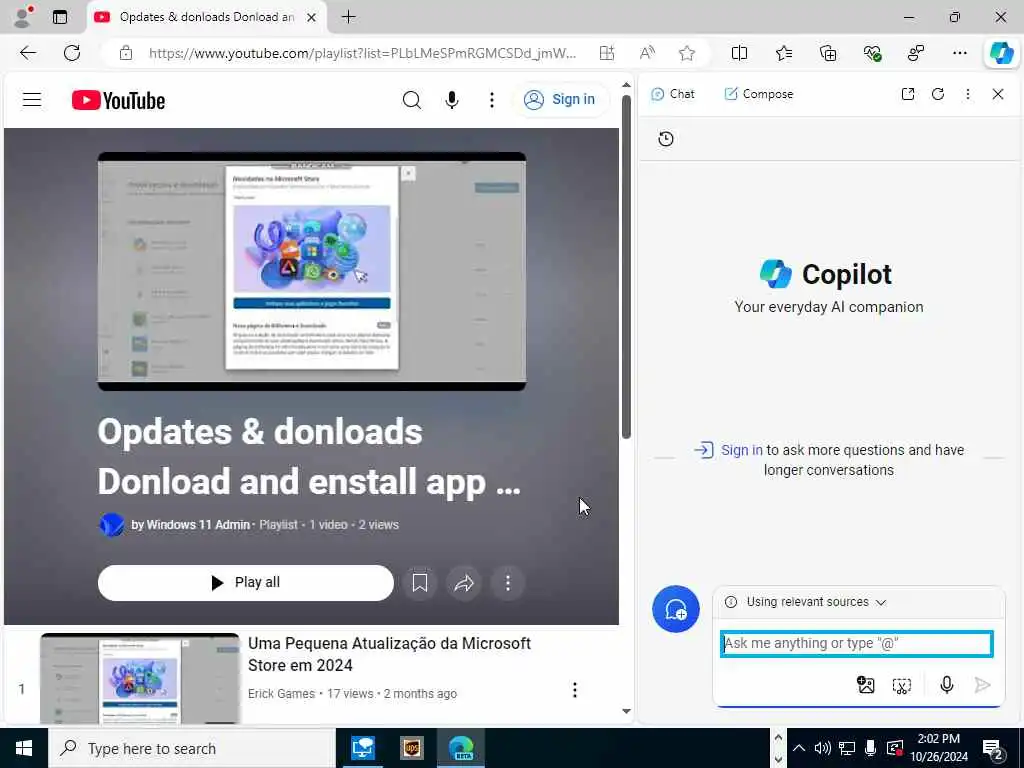Image resolution: width=1024 pixels, height=768 pixels.
Task: Open the volume control in tray
Action: [x=822, y=748]
